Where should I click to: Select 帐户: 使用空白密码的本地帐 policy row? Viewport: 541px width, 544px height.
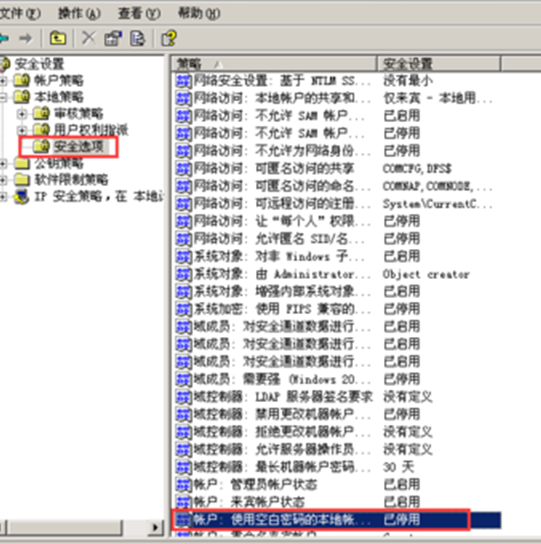click(337, 519)
